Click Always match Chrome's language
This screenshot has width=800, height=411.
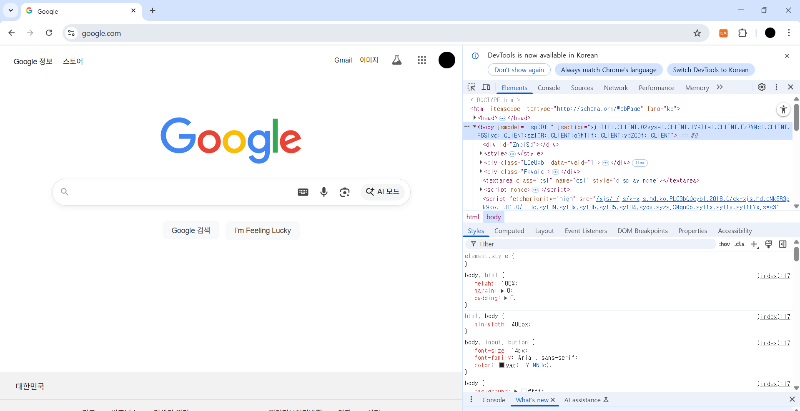(609, 70)
